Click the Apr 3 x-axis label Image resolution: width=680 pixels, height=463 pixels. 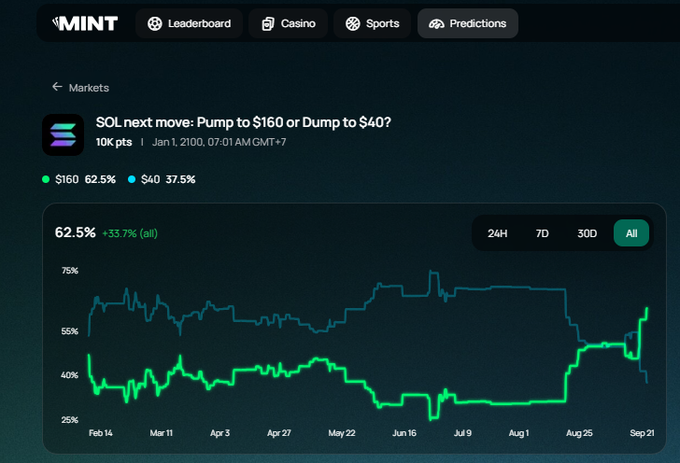[220, 433]
